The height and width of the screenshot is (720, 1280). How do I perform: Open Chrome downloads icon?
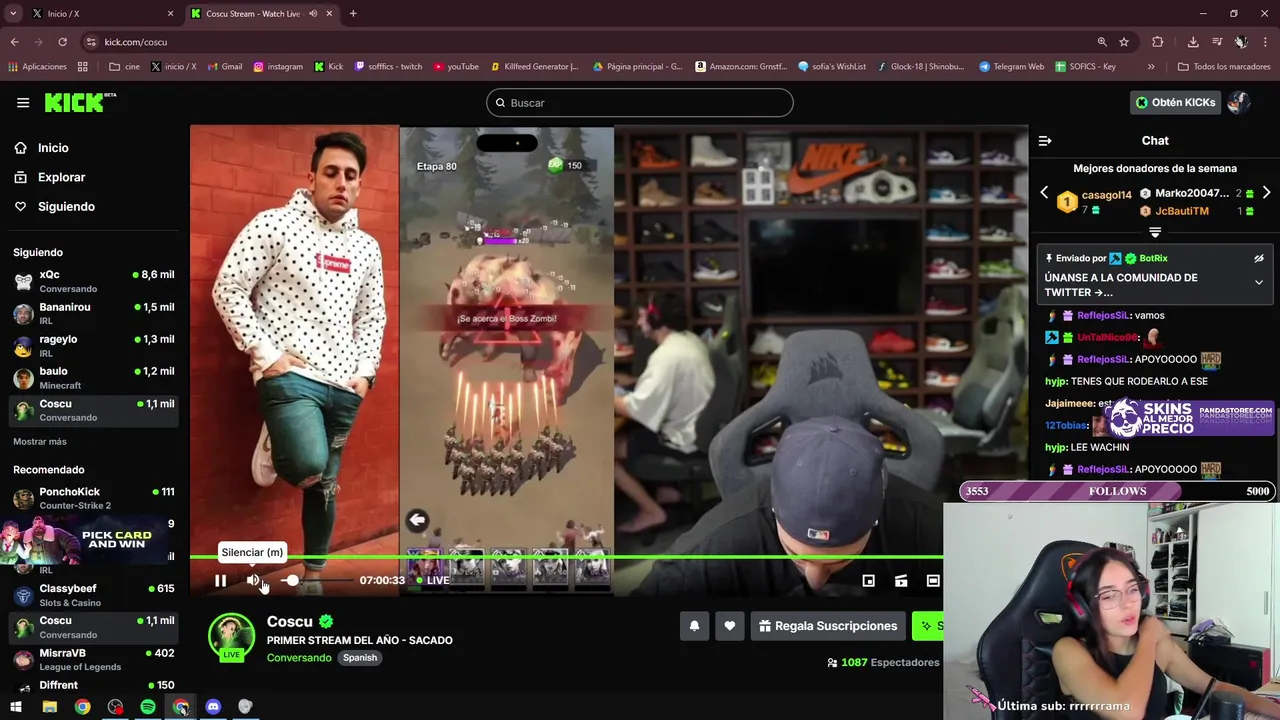1193,42
